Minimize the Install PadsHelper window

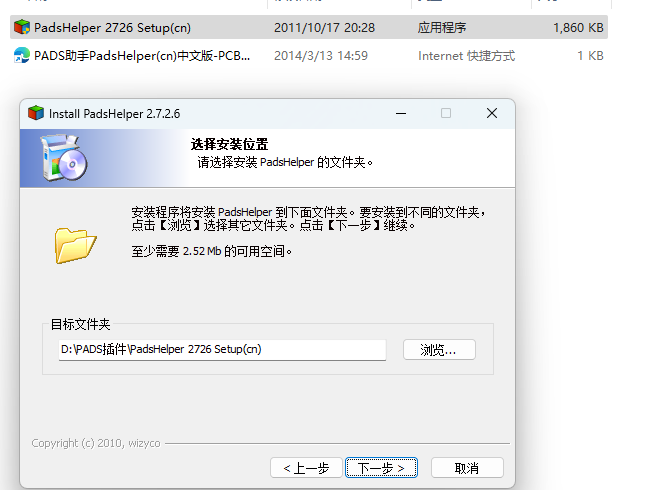click(401, 113)
